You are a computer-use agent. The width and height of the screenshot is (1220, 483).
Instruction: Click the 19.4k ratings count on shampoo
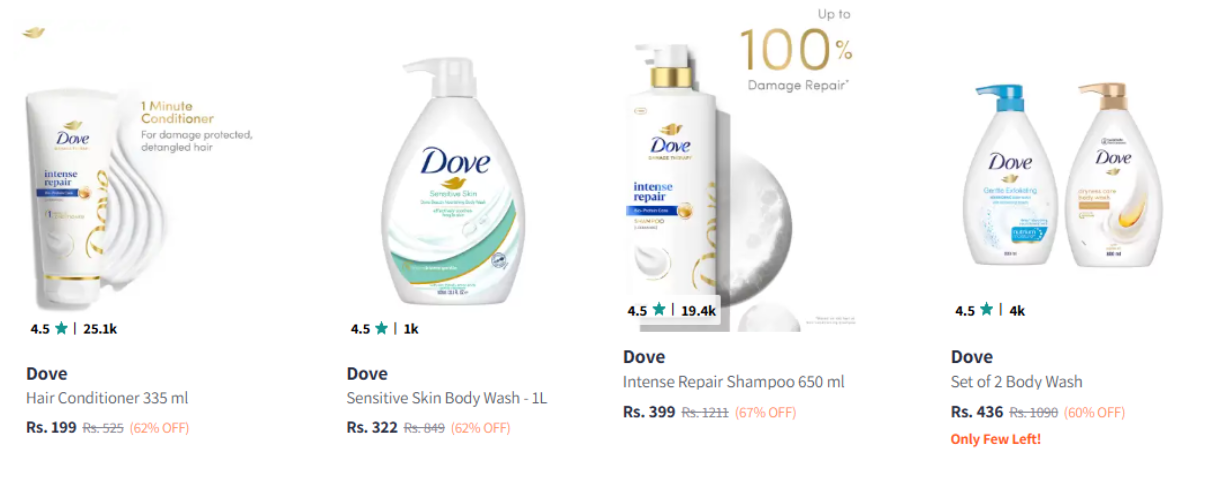click(698, 311)
